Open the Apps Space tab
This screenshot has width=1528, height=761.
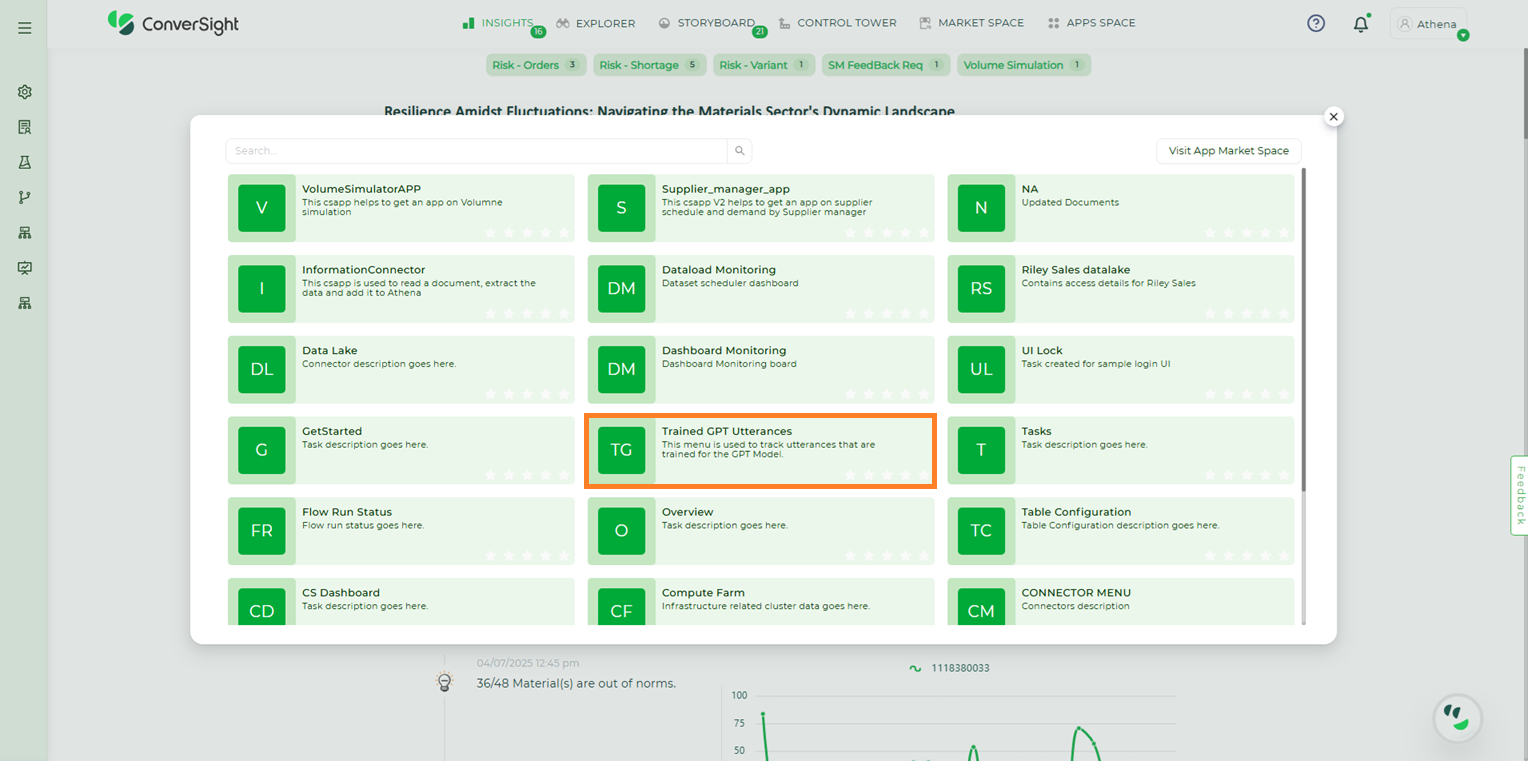pyautogui.click(x=1092, y=23)
